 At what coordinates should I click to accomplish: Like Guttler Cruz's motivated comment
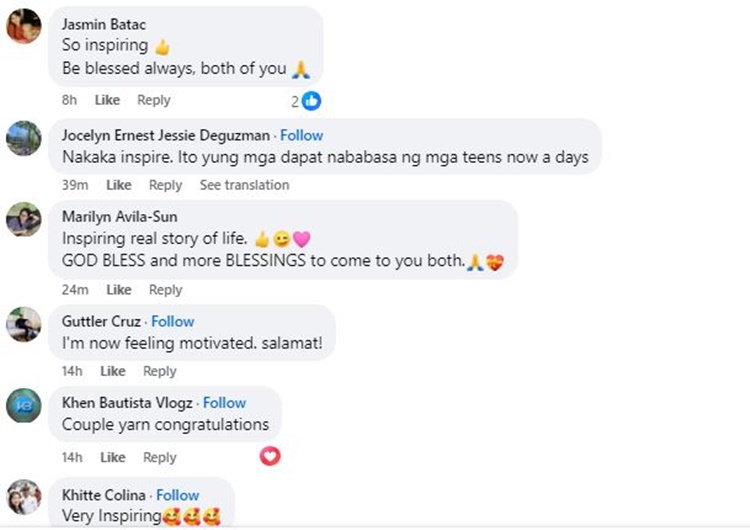(113, 371)
